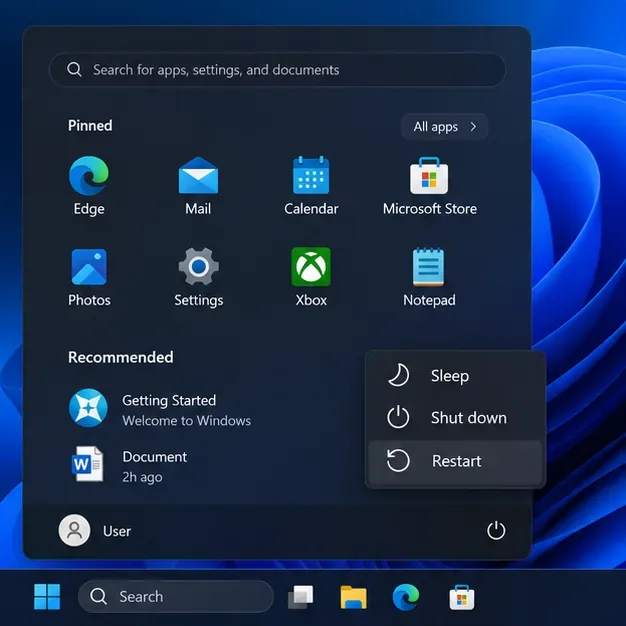Screen dimensions: 626x626
Task: Open File Explorer from the taskbar
Action: 353,597
